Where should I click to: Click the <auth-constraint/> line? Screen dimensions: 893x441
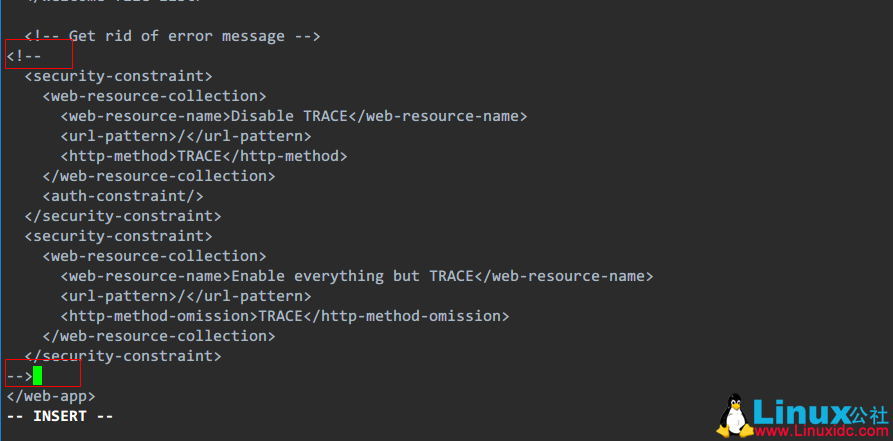pyautogui.click(x=123, y=196)
